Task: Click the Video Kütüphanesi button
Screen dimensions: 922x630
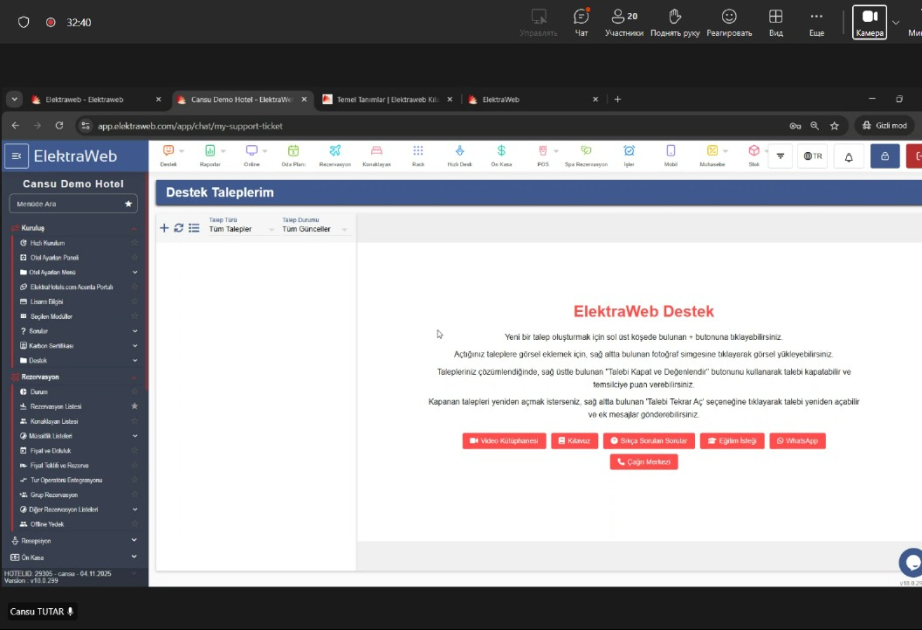Action: point(504,441)
